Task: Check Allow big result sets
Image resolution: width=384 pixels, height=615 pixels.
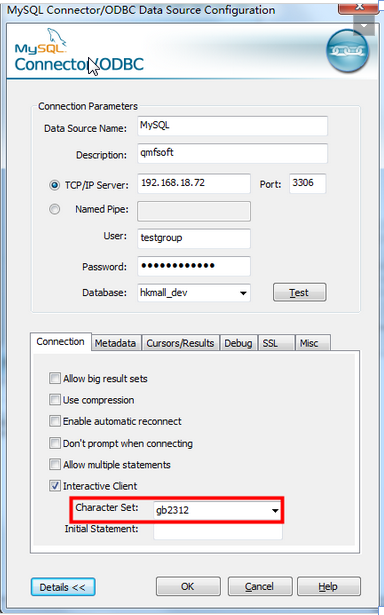Action: click(55, 378)
